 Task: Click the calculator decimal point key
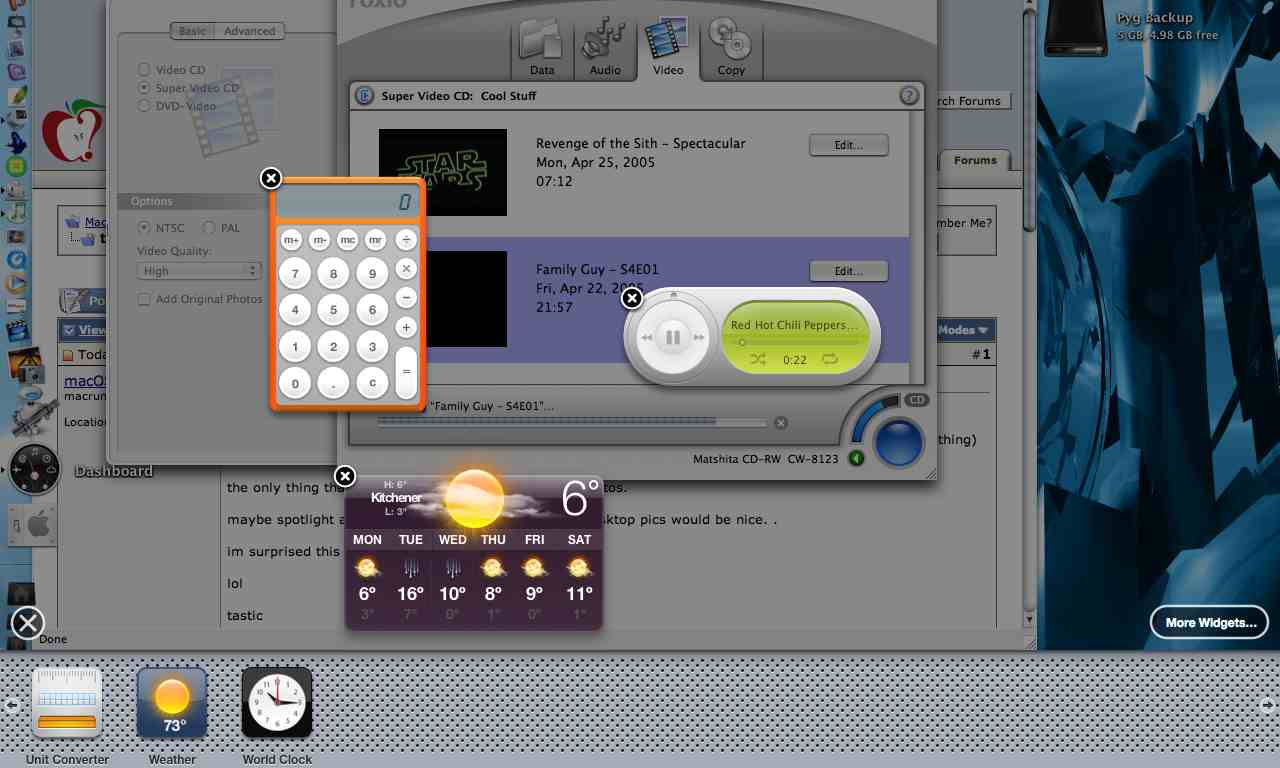(x=334, y=383)
